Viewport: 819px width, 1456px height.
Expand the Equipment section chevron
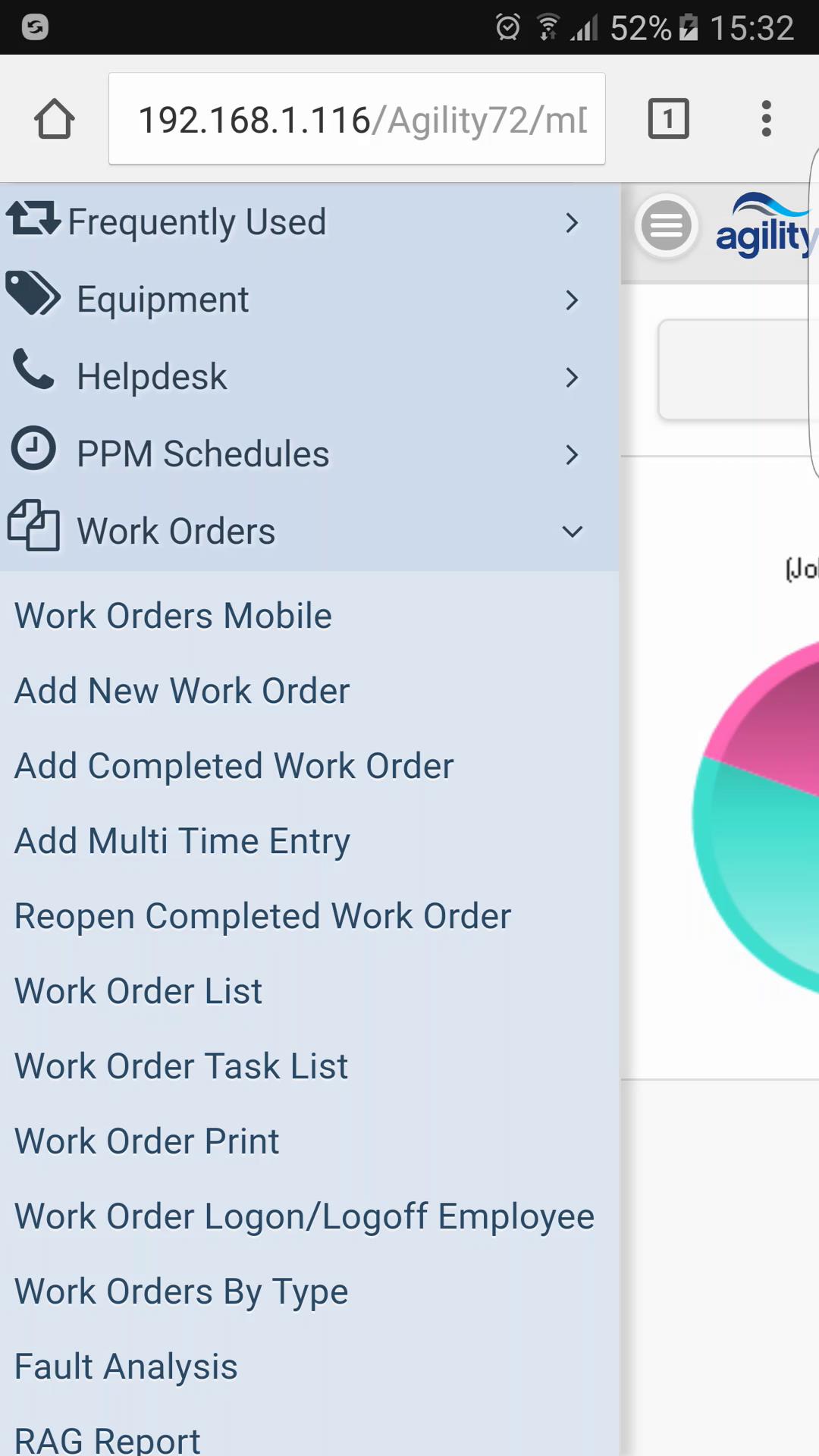[x=572, y=300]
